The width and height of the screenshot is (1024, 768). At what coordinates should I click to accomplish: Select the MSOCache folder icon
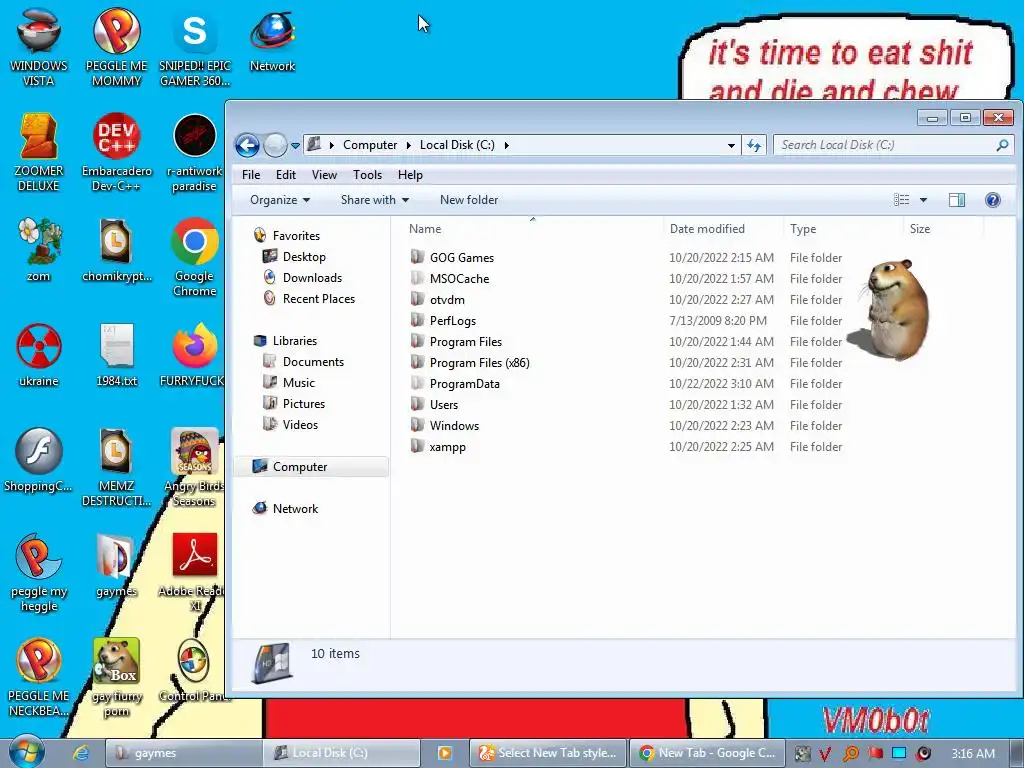[417, 278]
